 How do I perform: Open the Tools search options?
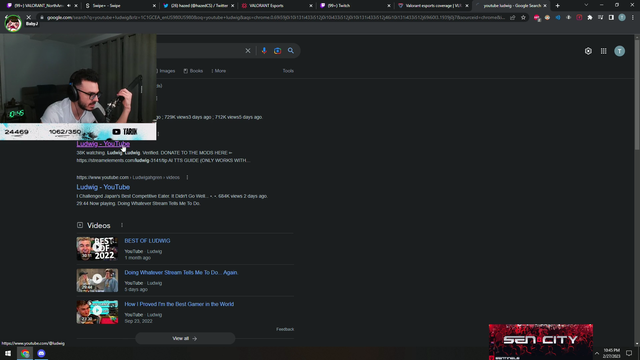tap(288, 71)
